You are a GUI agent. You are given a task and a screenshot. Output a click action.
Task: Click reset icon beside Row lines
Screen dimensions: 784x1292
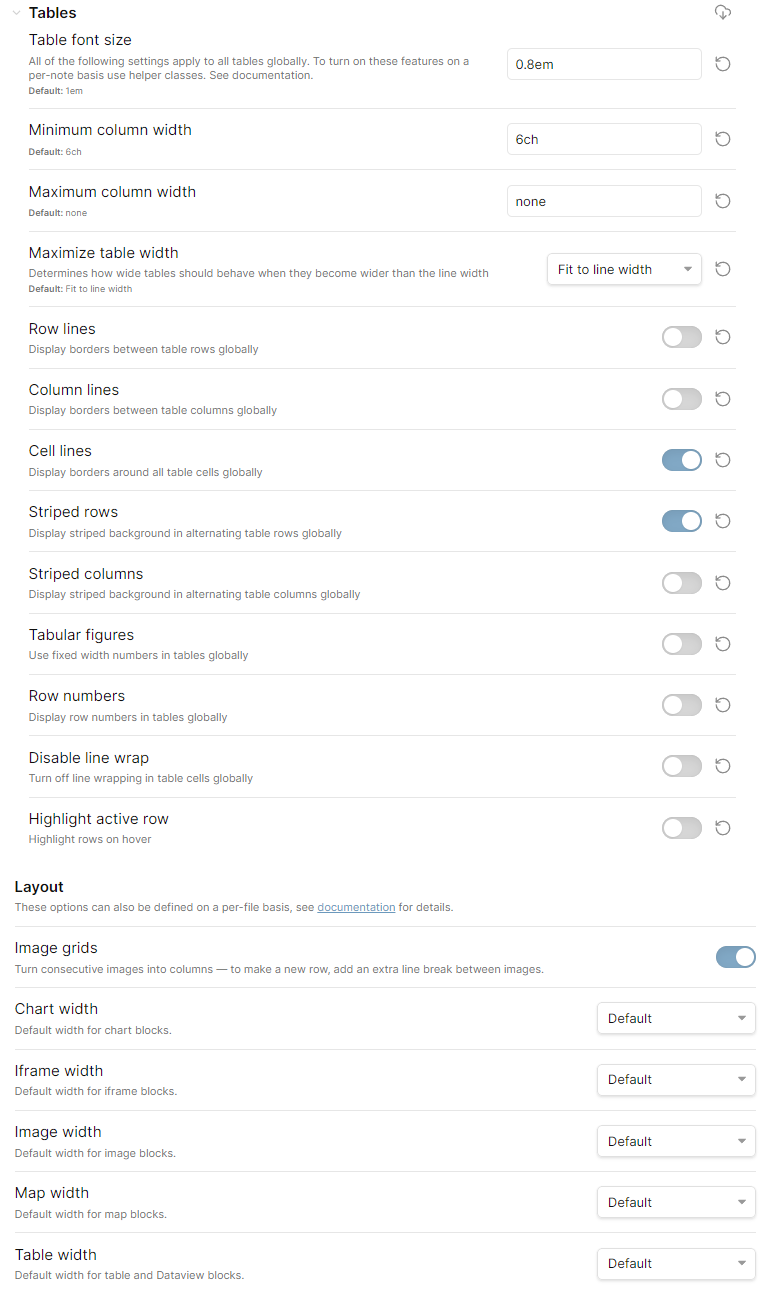[x=723, y=337]
